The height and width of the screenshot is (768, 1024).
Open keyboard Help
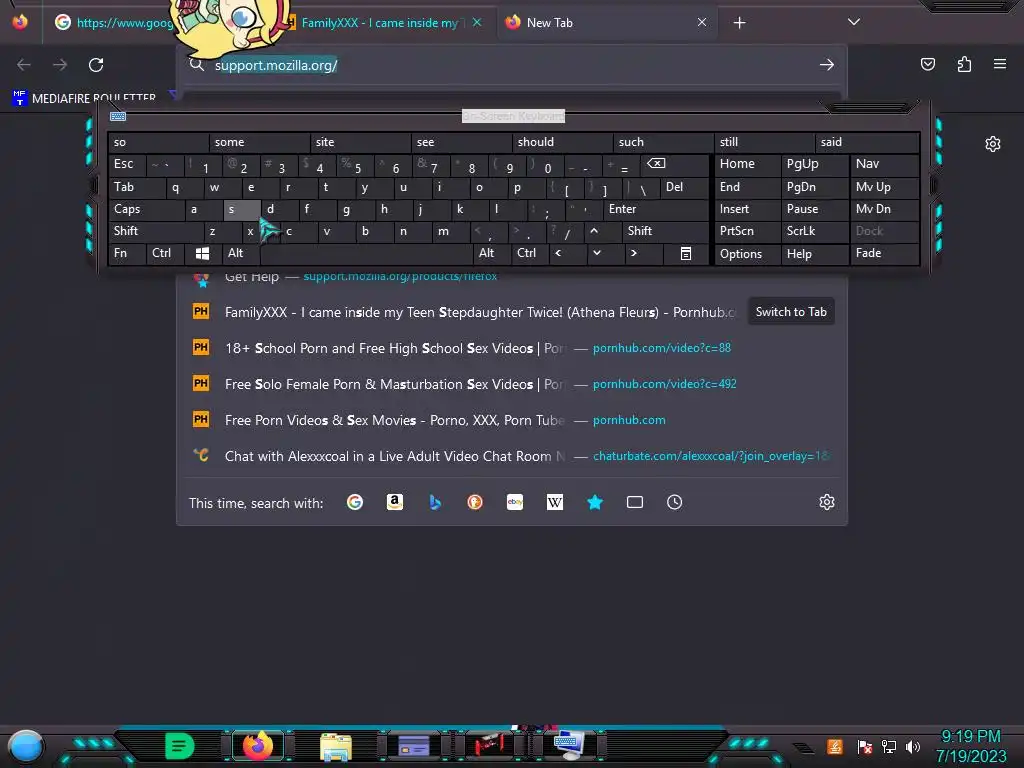pos(814,253)
